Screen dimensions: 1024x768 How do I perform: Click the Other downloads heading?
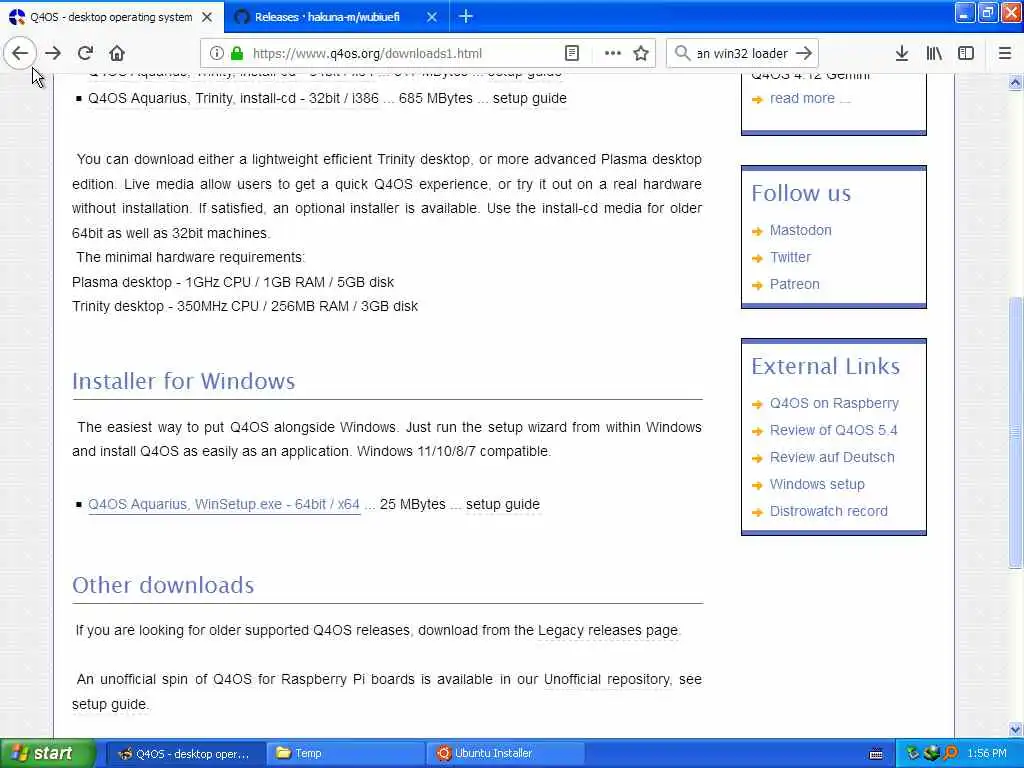(x=163, y=585)
